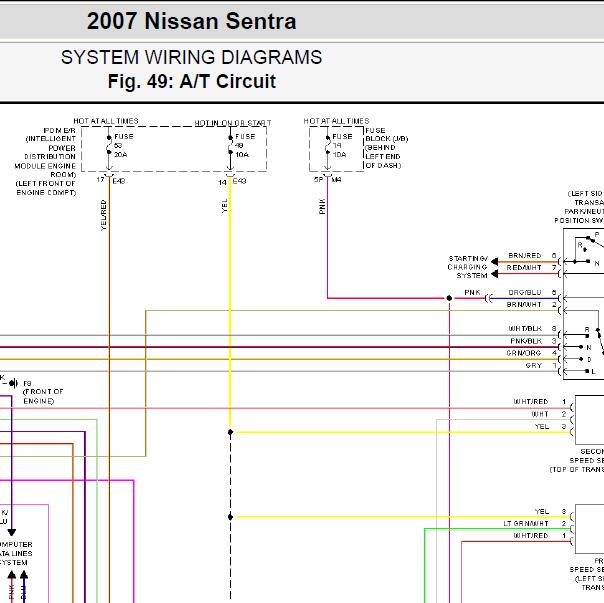Image resolution: width=604 pixels, height=603 pixels.
Task: Click the arrowhead on the BRN/RED wire
Action: coord(495,262)
